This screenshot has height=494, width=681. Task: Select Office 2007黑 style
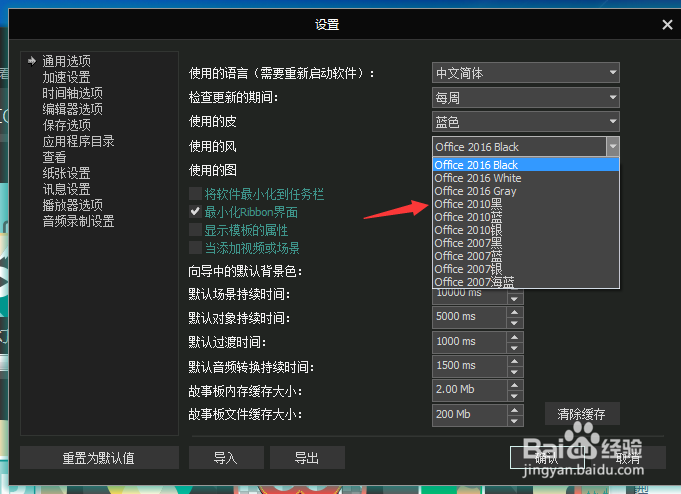[x=526, y=243]
